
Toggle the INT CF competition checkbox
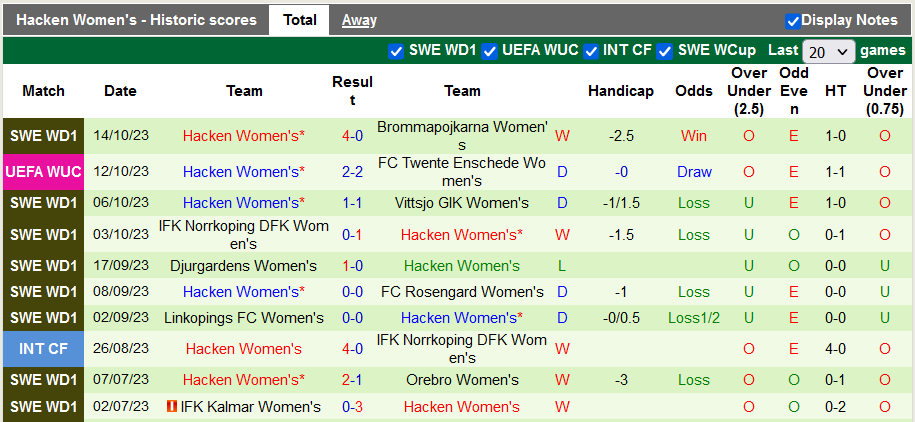(592, 50)
